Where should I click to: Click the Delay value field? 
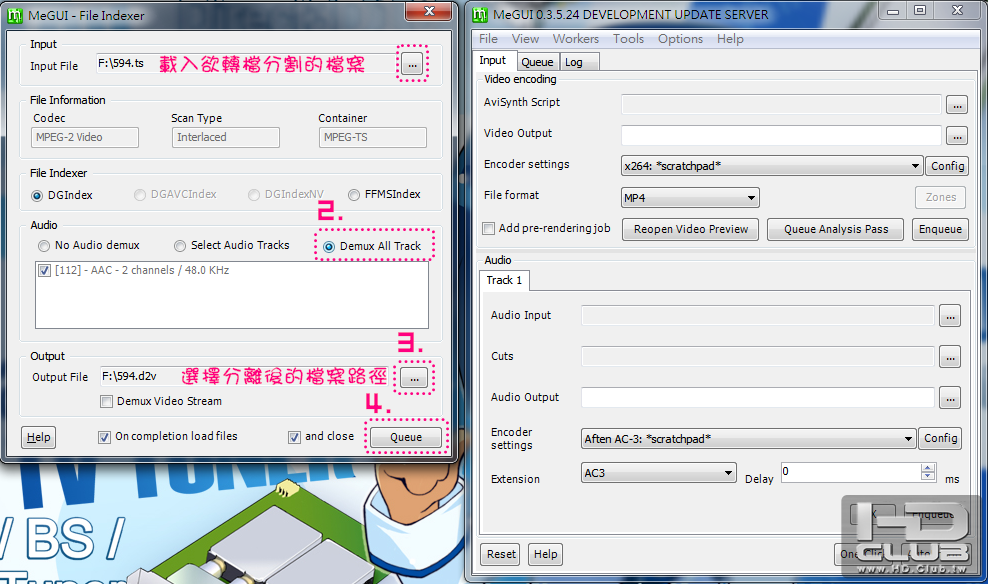(x=851, y=472)
